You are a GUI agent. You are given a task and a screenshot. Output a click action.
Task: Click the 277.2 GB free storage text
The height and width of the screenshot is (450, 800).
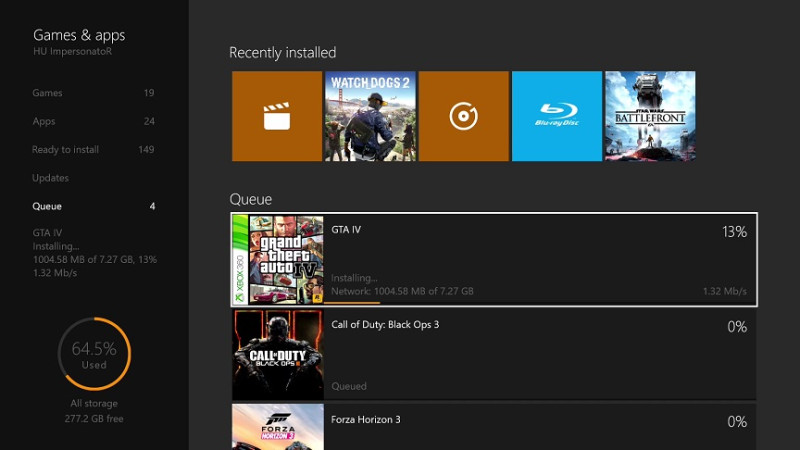(94, 418)
